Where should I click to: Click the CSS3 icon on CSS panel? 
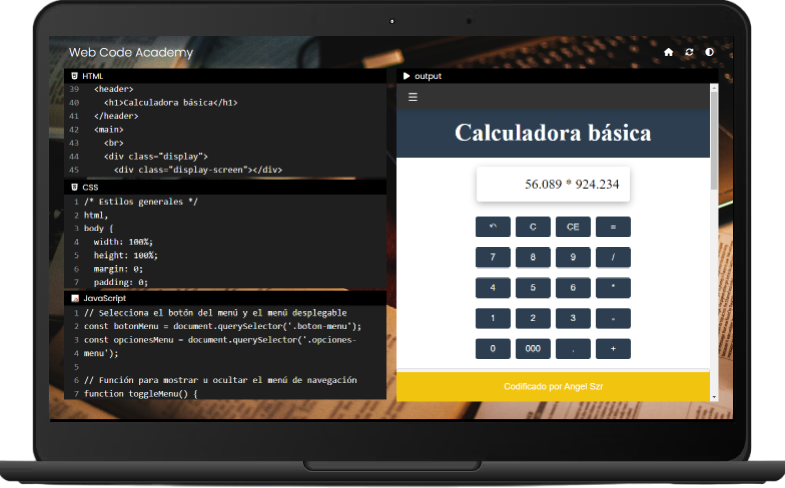(x=74, y=187)
